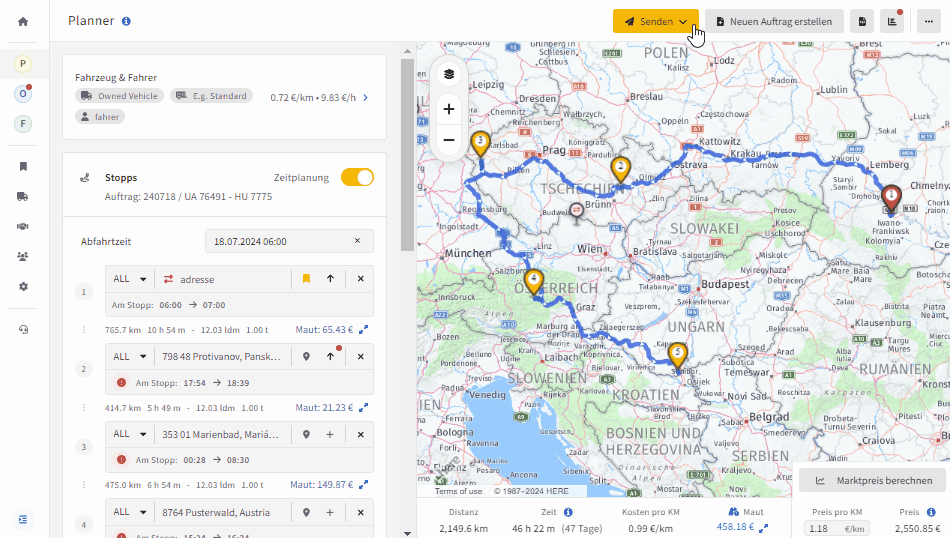Click Marktpreis berechnen button

click(872, 480)
